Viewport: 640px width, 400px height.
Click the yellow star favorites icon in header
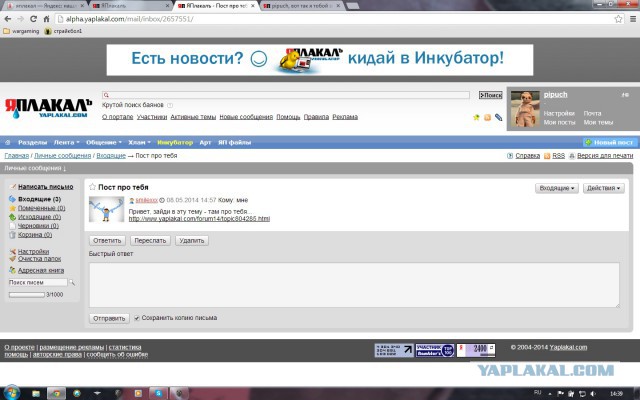pyautogui.click(x=476, y=118)
